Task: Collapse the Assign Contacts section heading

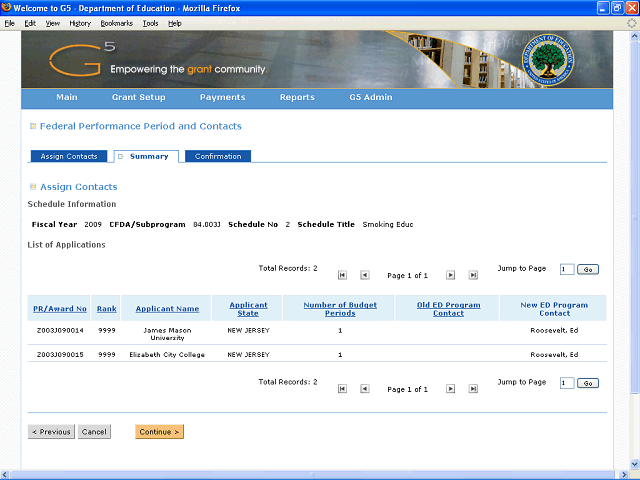Action: coord(33,187)
